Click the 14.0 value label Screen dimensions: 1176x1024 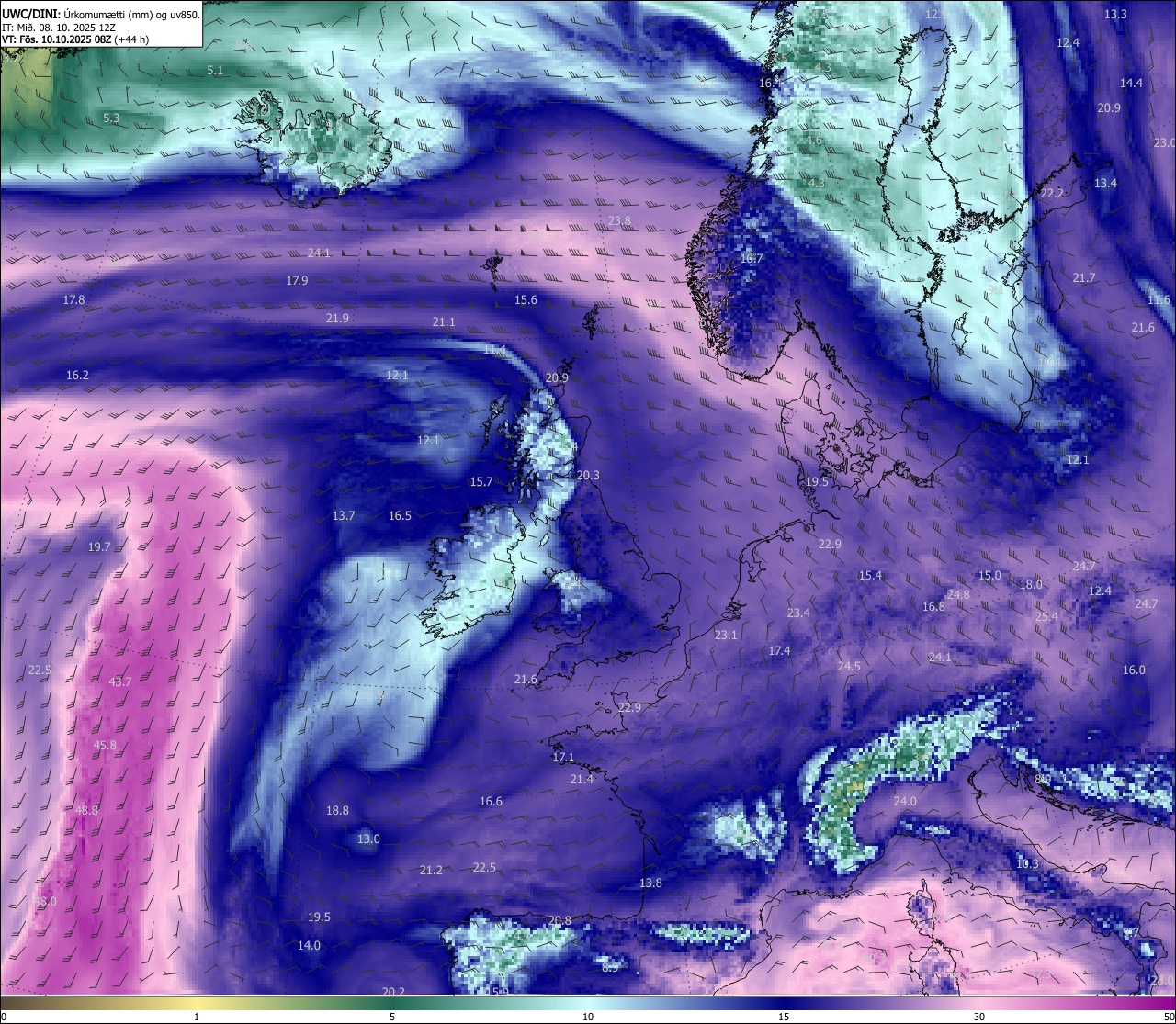309,945
